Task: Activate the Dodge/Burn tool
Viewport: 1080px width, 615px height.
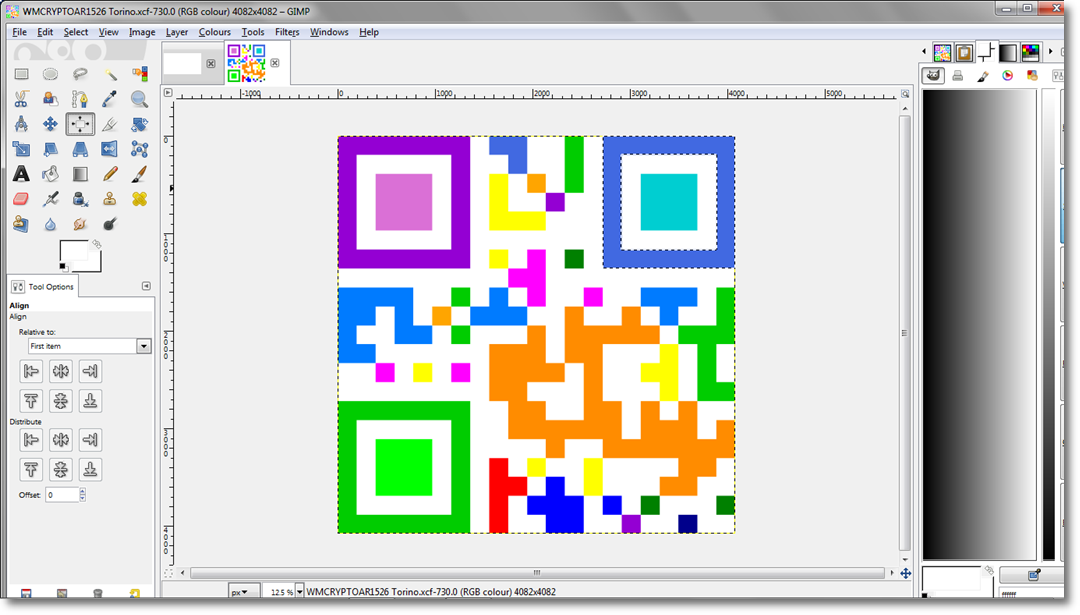Action: [x=110, y=224]
